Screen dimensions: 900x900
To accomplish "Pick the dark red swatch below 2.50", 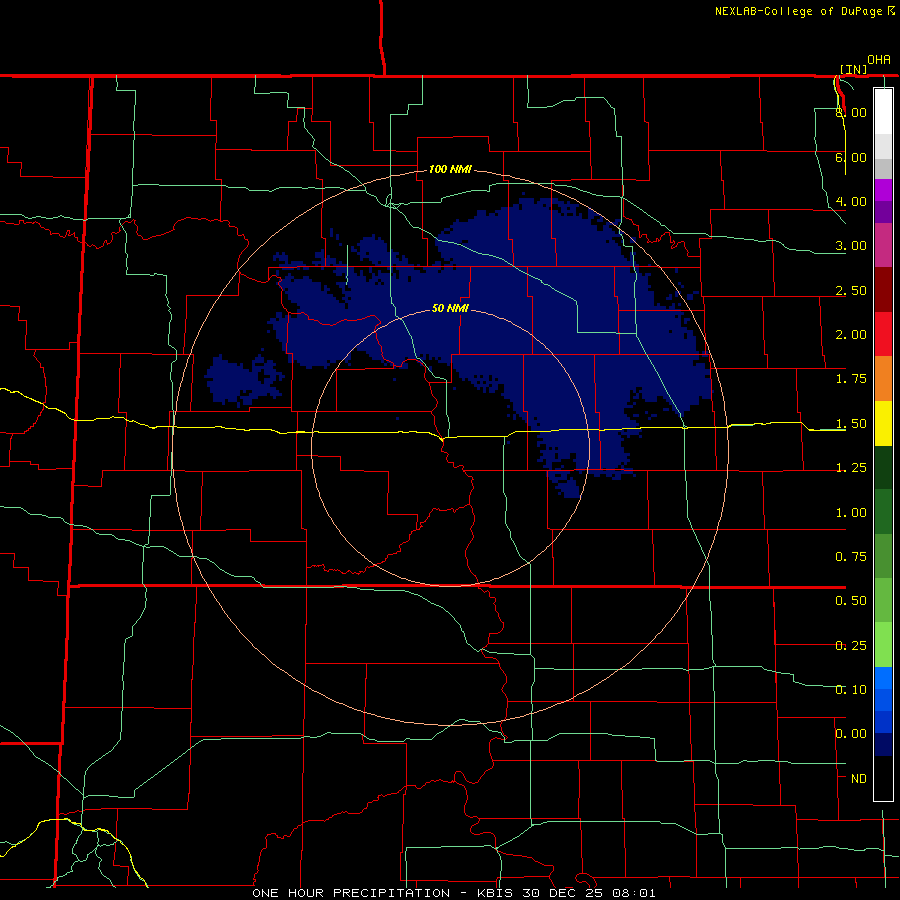I will [x=883, y=290].
